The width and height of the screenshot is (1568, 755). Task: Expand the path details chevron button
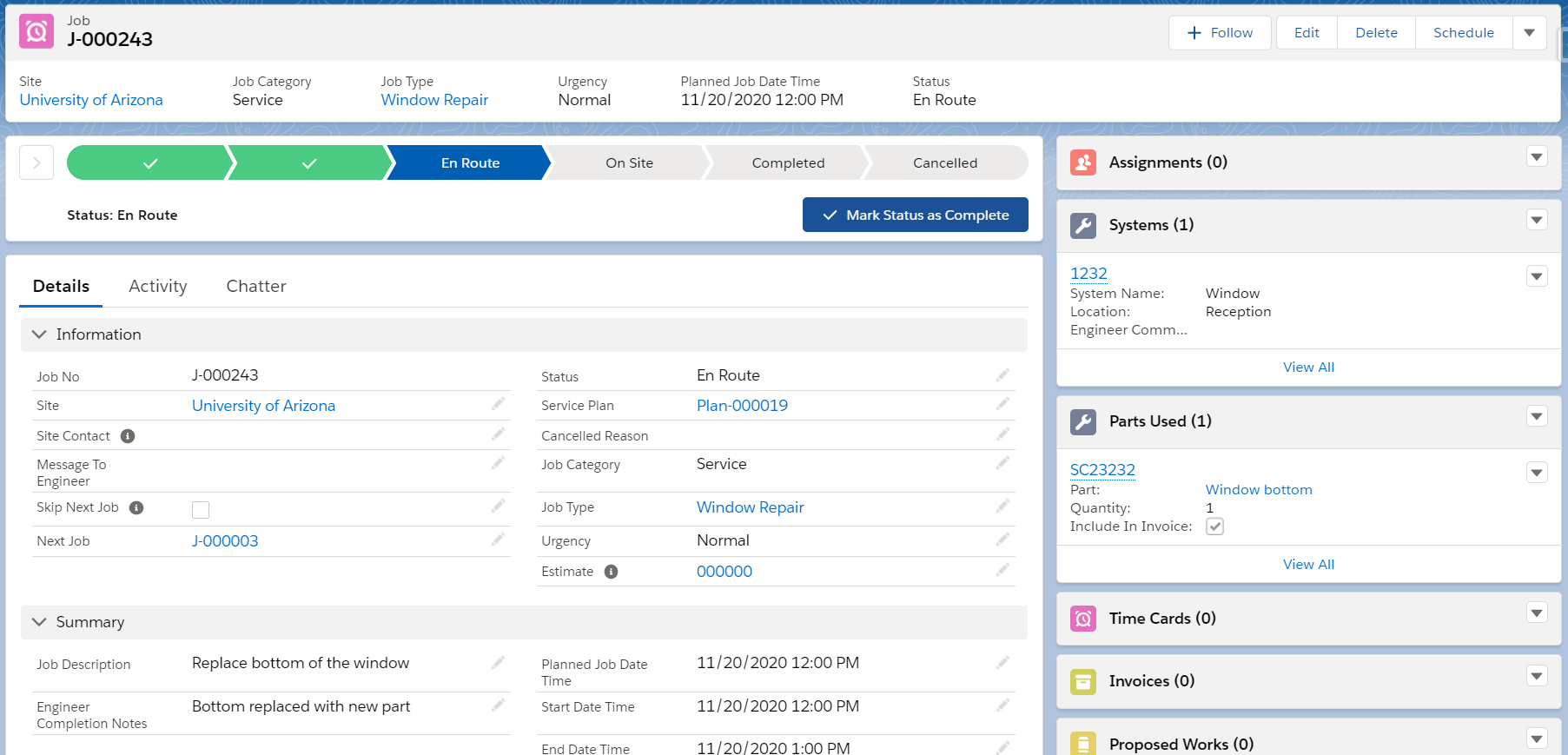point(36,162)
